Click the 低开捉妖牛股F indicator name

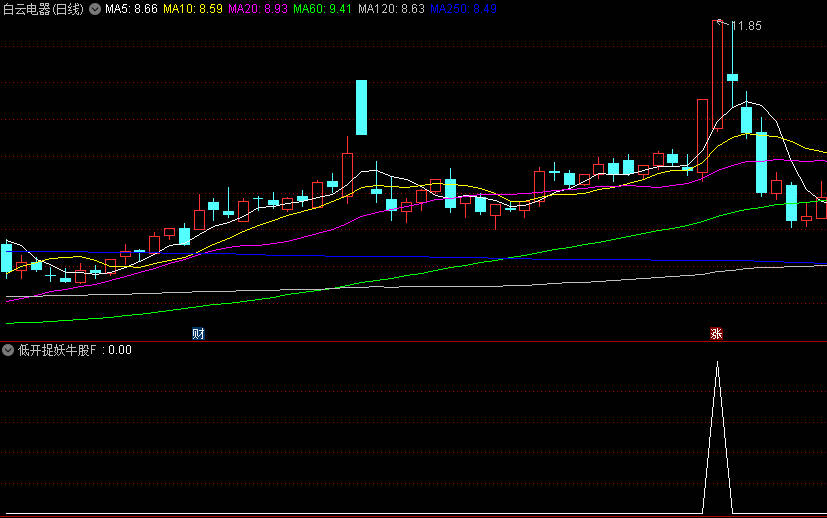57,350
